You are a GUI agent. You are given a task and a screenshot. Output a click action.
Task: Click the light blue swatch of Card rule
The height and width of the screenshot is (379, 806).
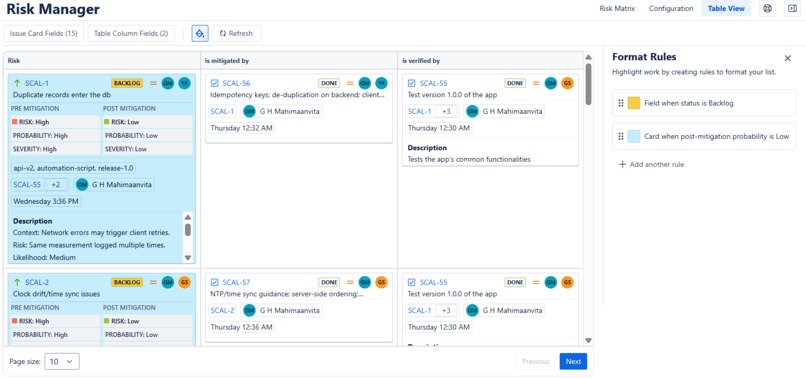(x=634, y=136)
